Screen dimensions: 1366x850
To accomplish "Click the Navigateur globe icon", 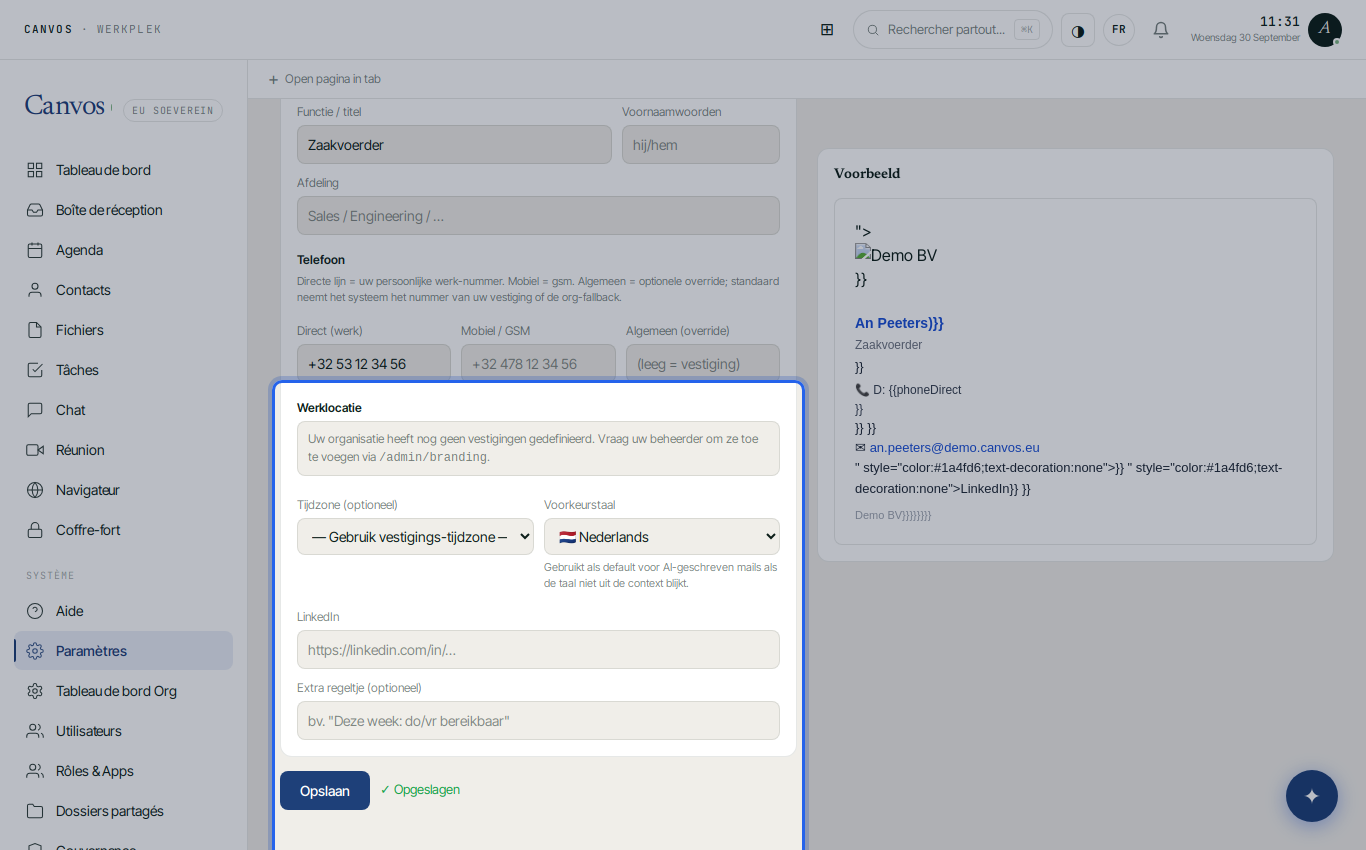I will tap(35, 490).
